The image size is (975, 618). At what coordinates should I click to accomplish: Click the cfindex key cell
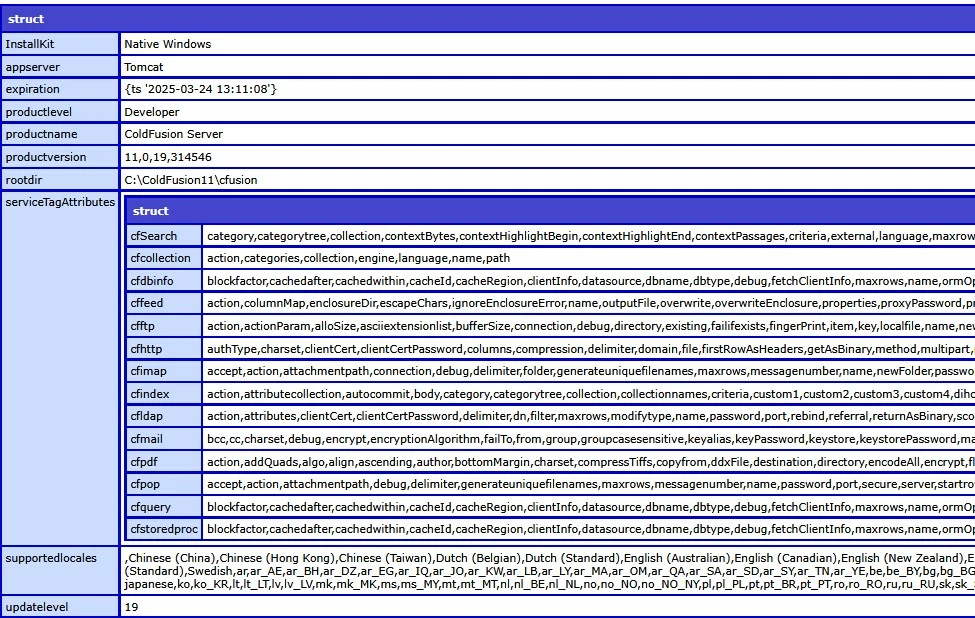pos(164,394)
